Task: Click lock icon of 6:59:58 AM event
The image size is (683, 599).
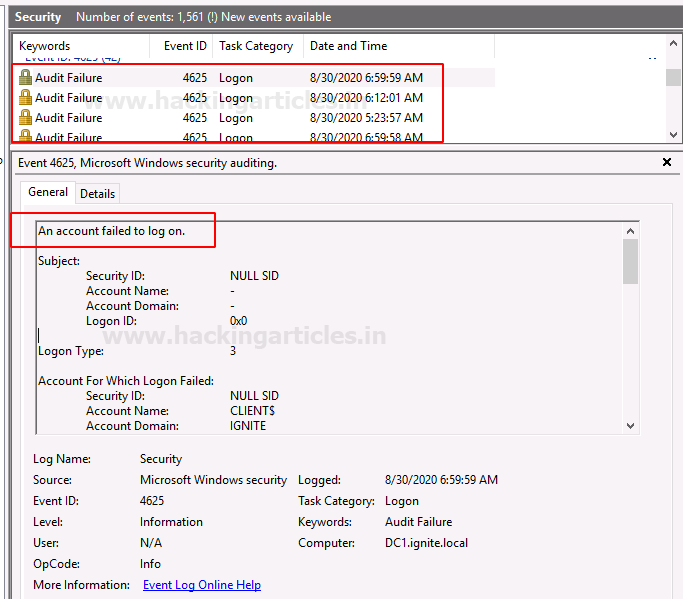Action: coord(25,135)
